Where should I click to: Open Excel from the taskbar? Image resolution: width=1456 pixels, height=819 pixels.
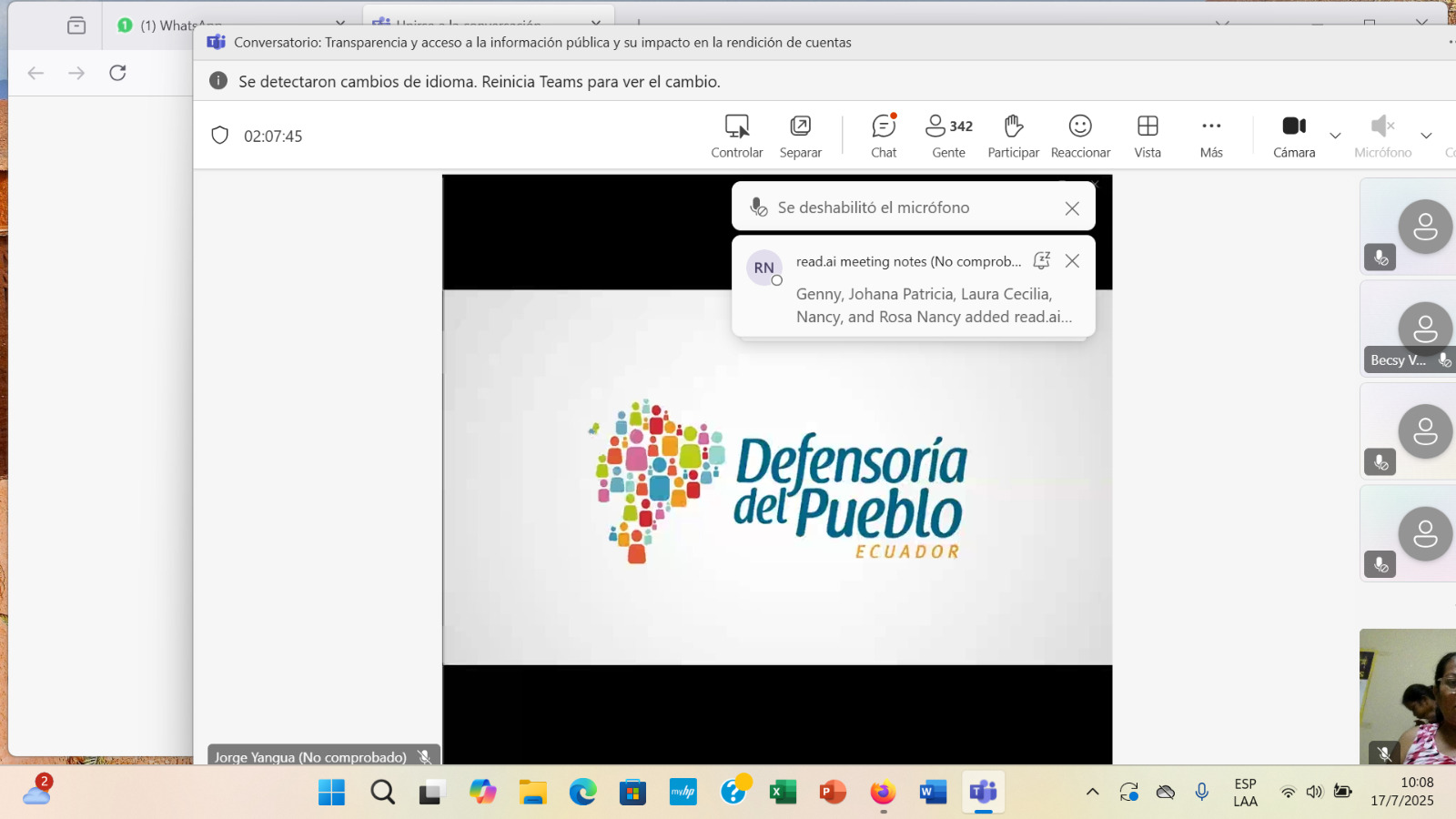[x=783, y=792]
